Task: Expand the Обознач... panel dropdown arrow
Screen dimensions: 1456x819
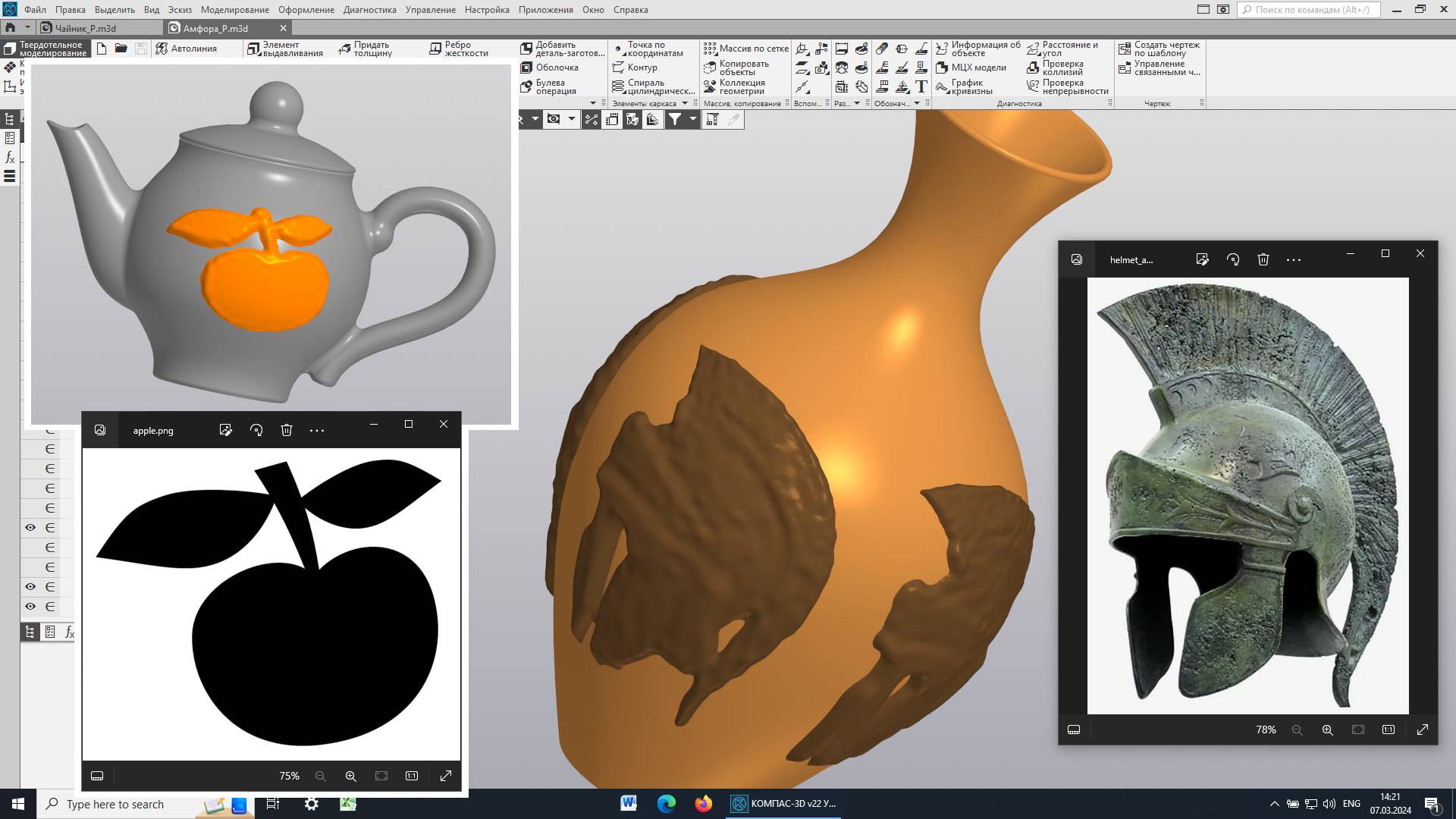Action: coord(917,103)
